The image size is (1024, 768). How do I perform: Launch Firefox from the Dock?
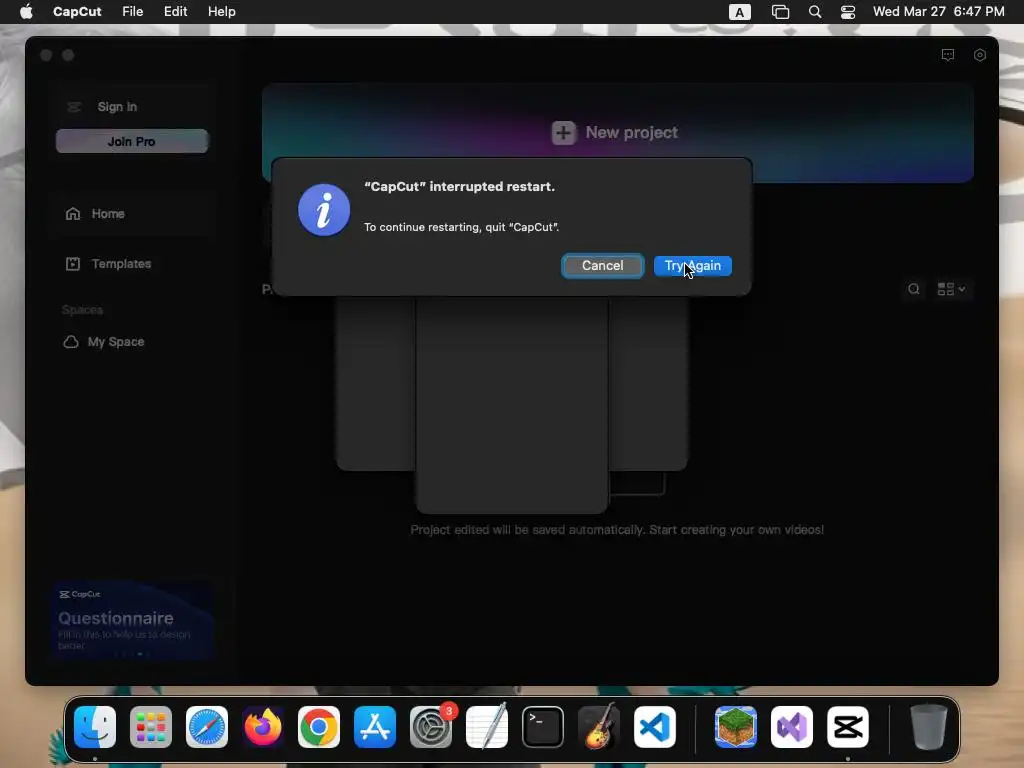tap(263, 727)
